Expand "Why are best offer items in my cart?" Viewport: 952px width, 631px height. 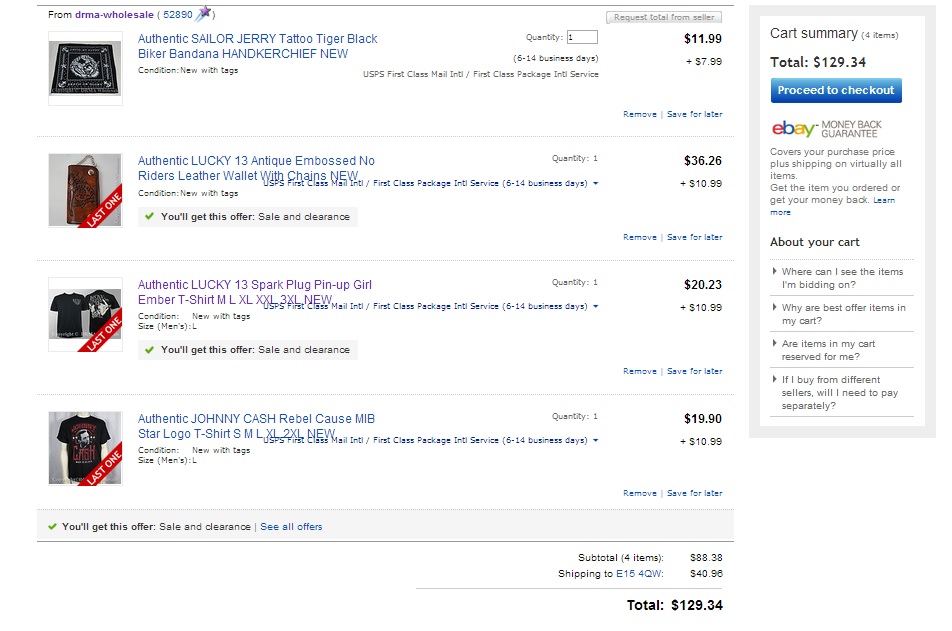841,314
